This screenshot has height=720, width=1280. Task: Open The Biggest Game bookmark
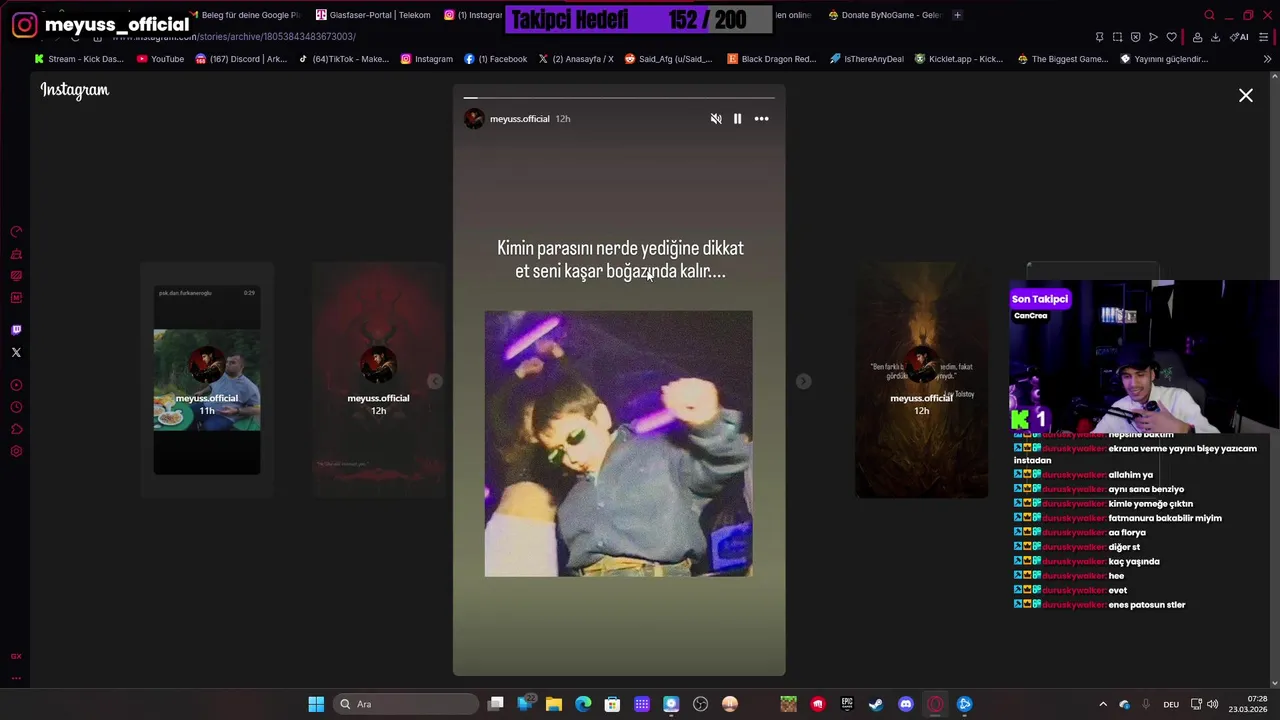[1062, 59]
